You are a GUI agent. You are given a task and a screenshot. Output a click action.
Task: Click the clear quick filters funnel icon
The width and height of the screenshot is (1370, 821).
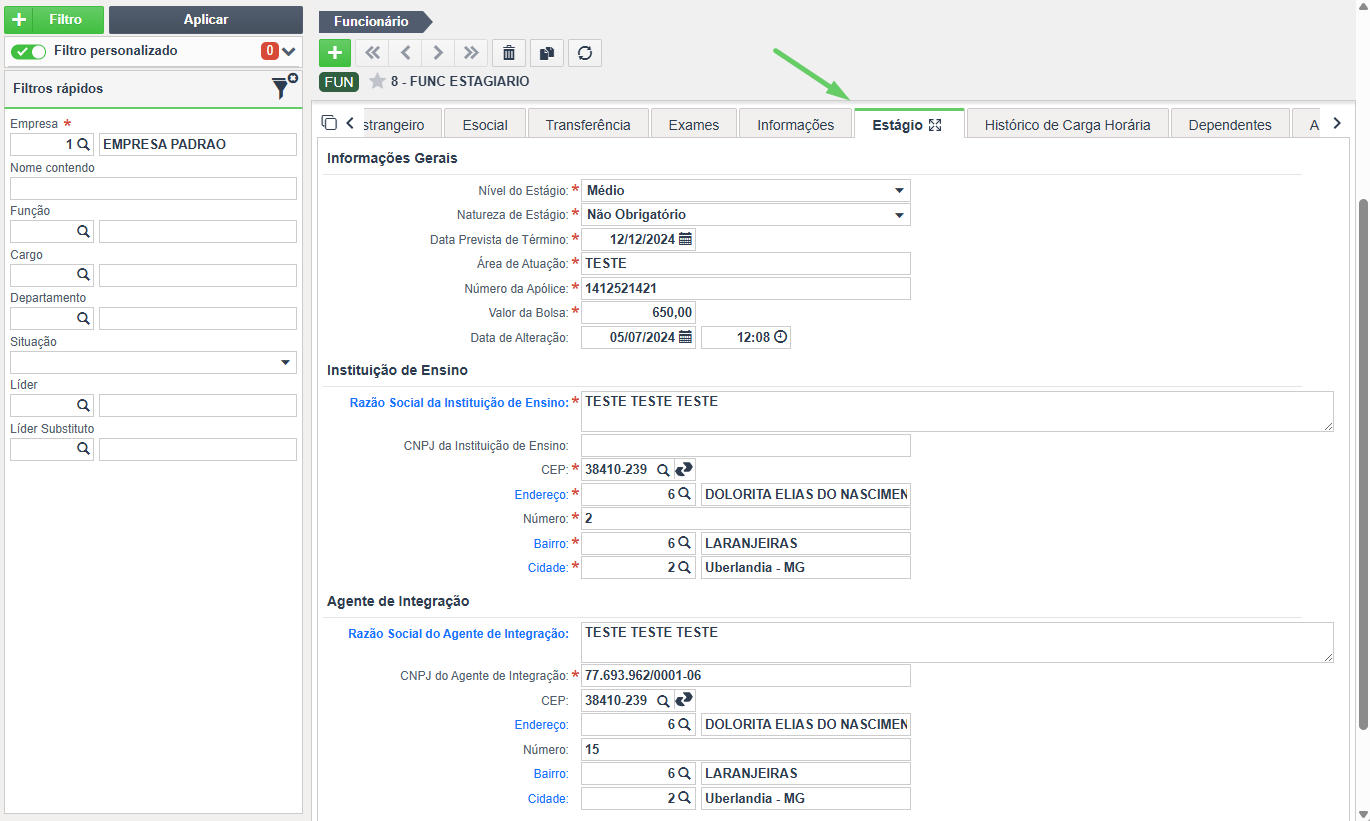tap(284, 87)
